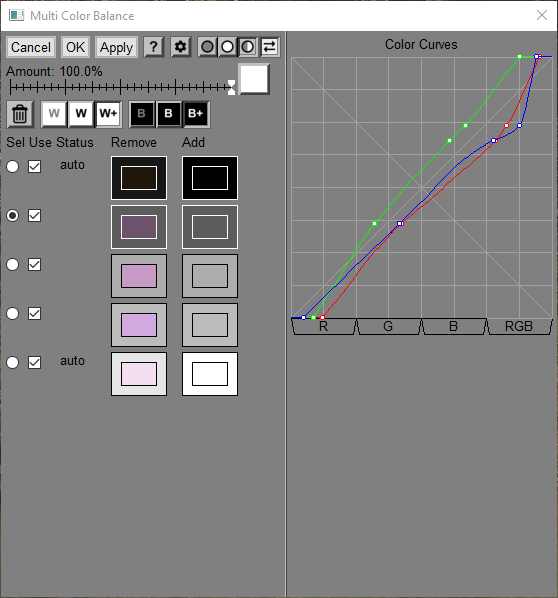Switch to the G curve tab
This screenshot has height=598, width=558.
click(388, 326)
